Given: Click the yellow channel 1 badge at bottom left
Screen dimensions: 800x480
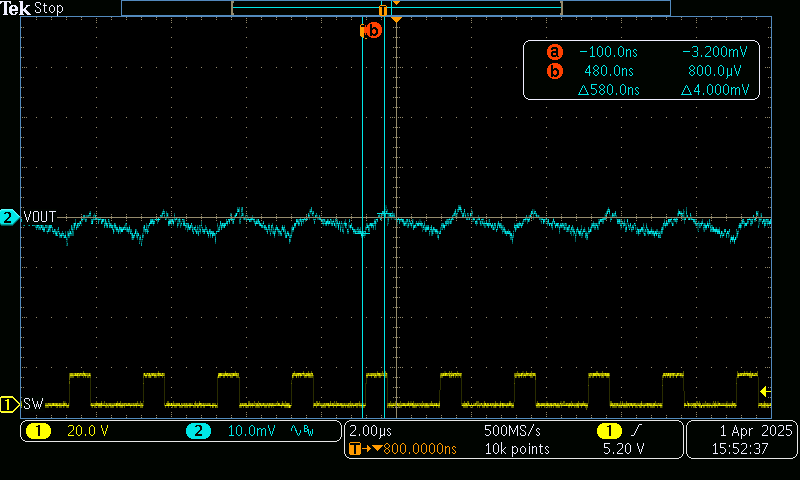Looking at the screenshot, I should (38, 431).
